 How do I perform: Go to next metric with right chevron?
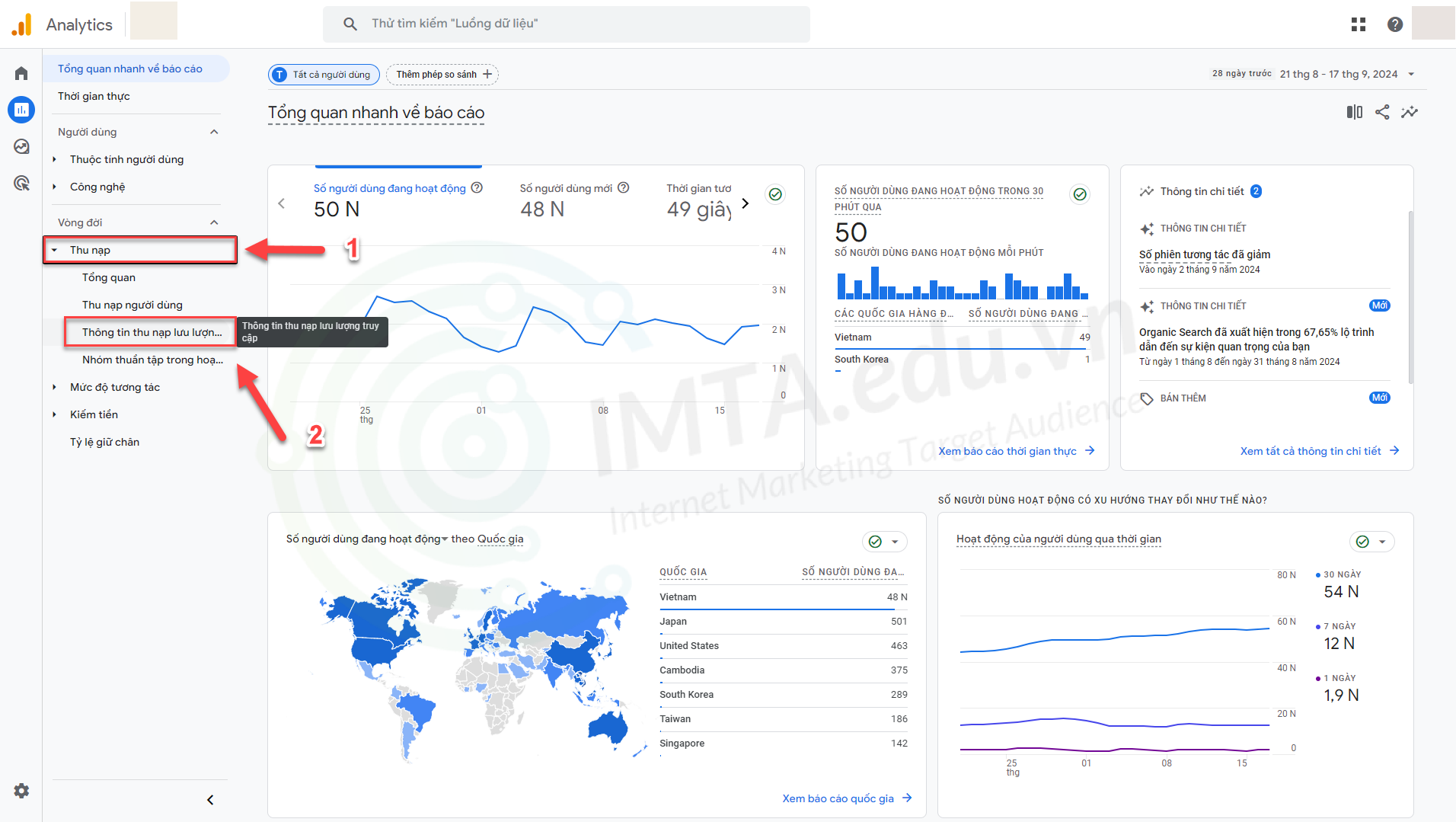pos(746,203)
